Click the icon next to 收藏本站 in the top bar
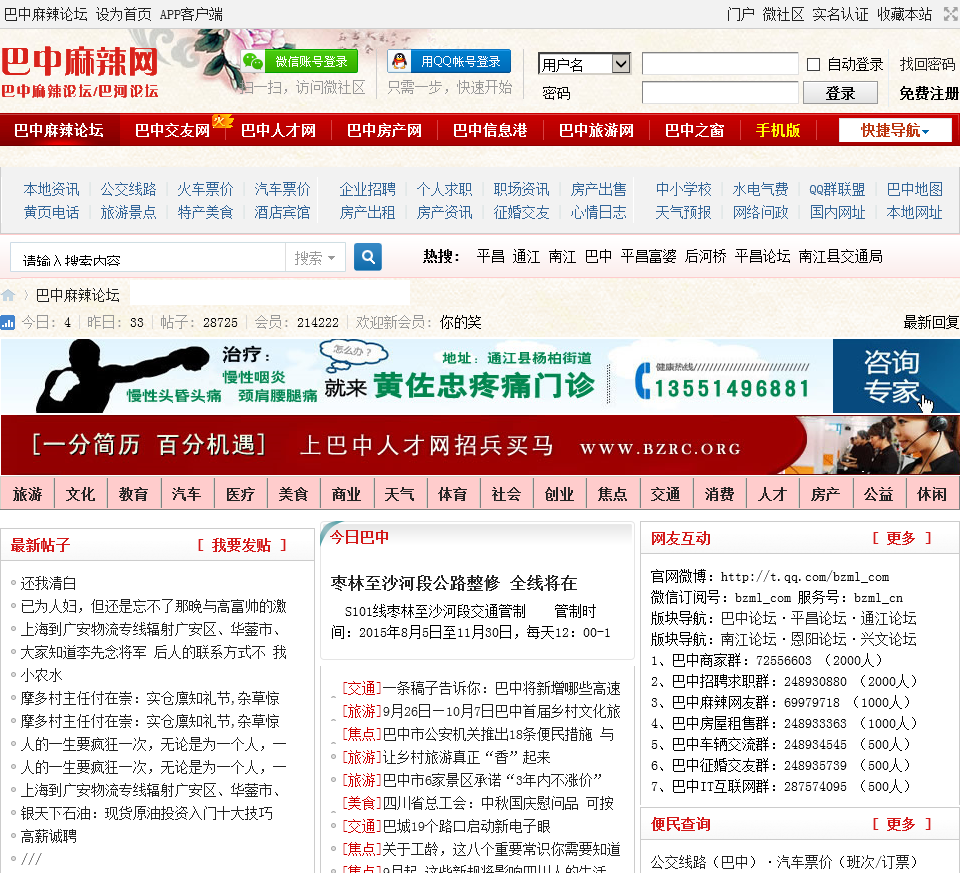 (951, 14)
